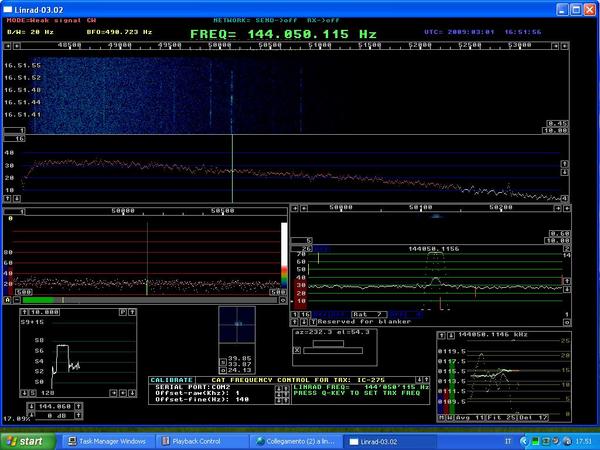Click the T button in the blanker row

tap(313, 321)
